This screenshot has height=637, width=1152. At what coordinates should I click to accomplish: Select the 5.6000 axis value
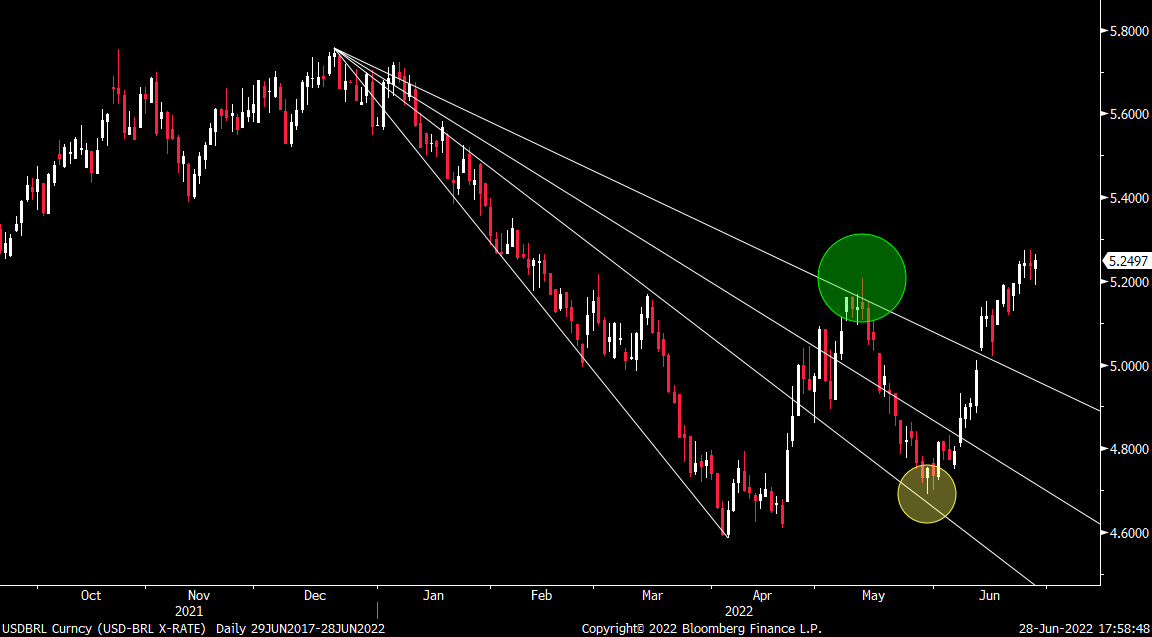[1127, 115]
